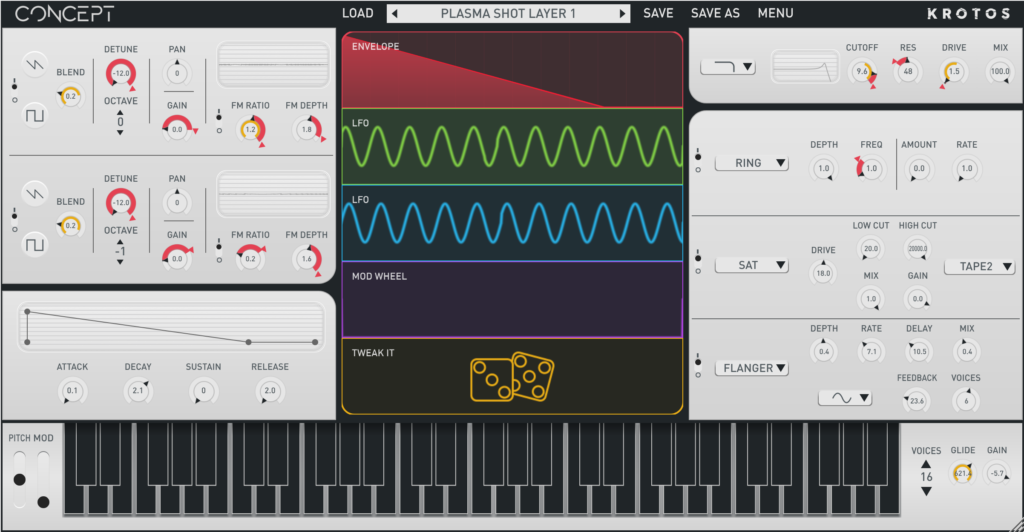Go to previous preset with left arrow
The height and width of the screenshot is (532, 1024).
click(394, 14)
